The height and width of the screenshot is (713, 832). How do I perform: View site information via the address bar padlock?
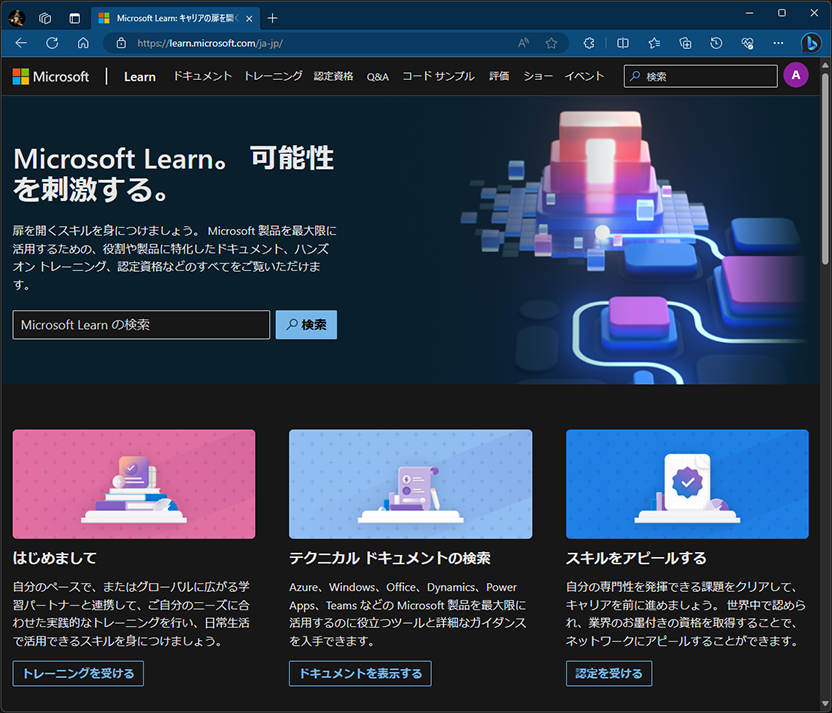pos(119,43)
